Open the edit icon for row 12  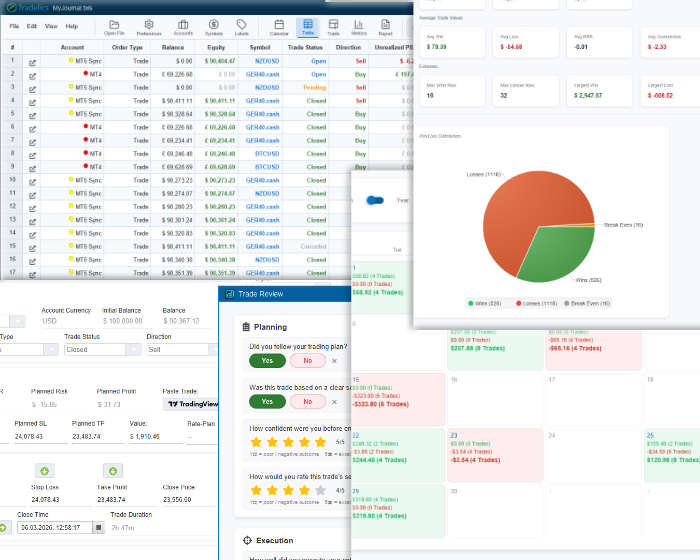(32, 209)
